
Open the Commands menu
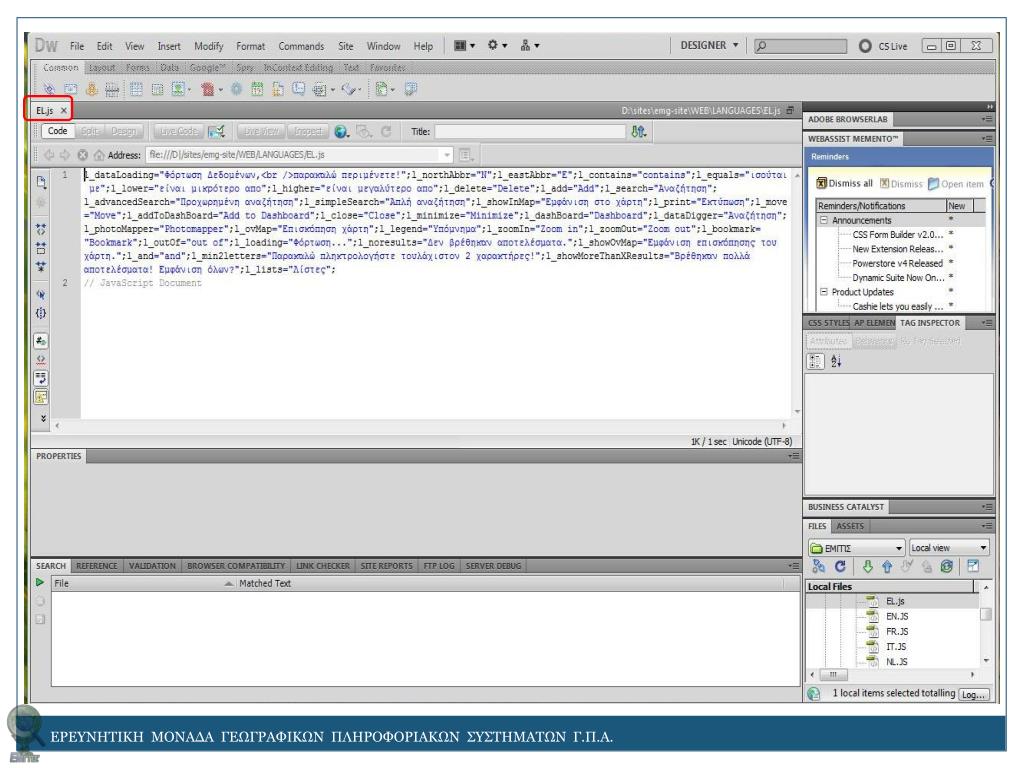301,46
